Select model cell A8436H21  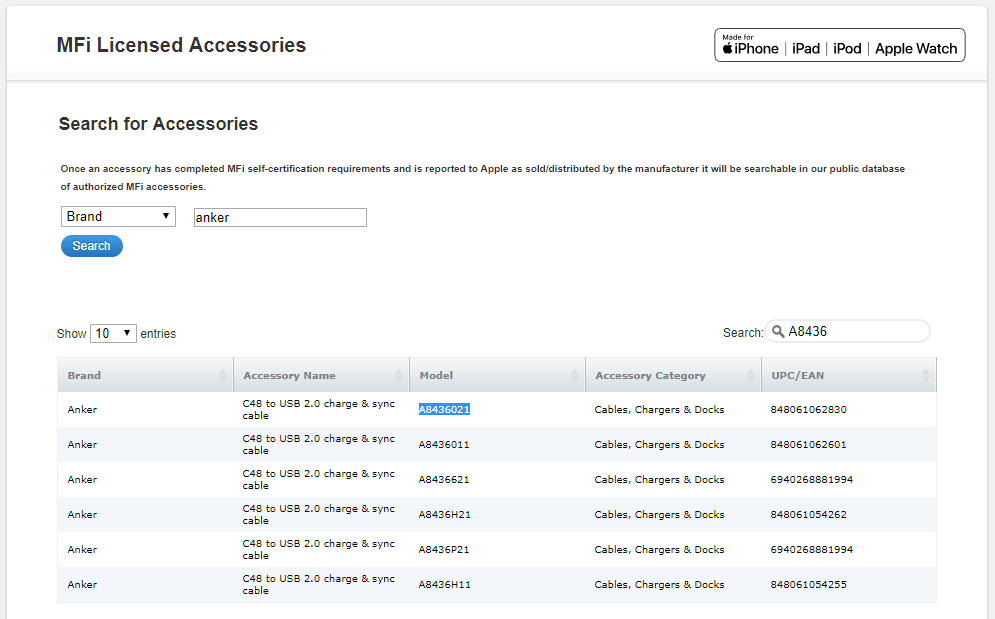[445, 514]
